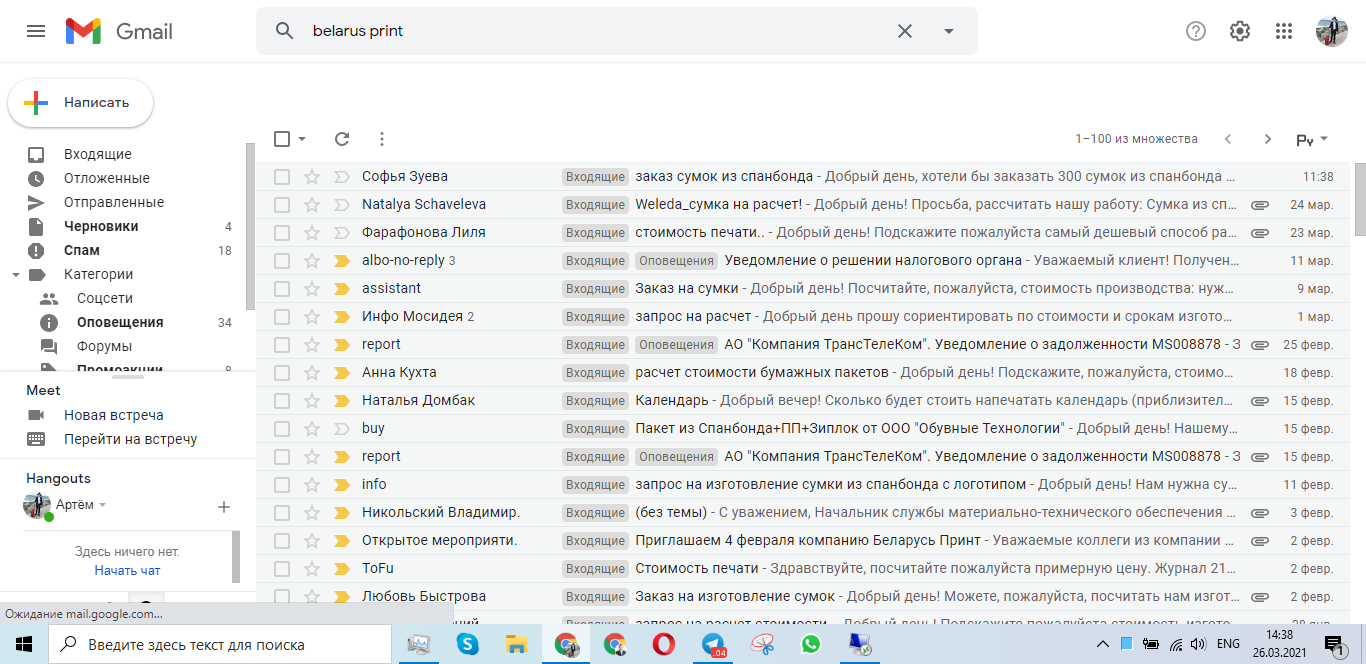Star the Weleda_сумка на расчет email
This screenshot has width=1366, height=664.
click(312, 205)
